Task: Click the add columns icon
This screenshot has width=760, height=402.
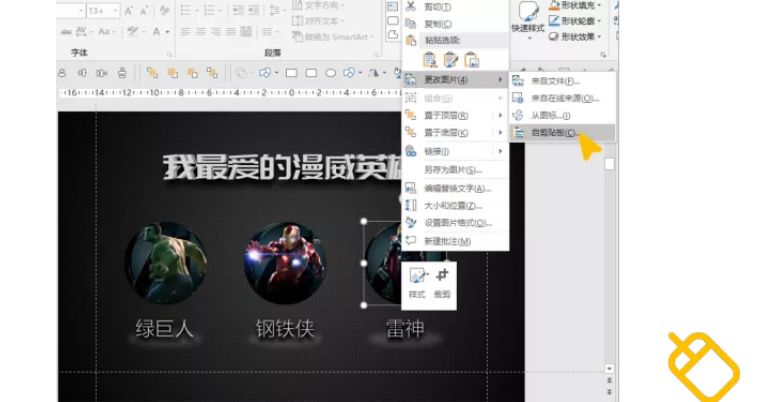Action: [x=269, y=32]
